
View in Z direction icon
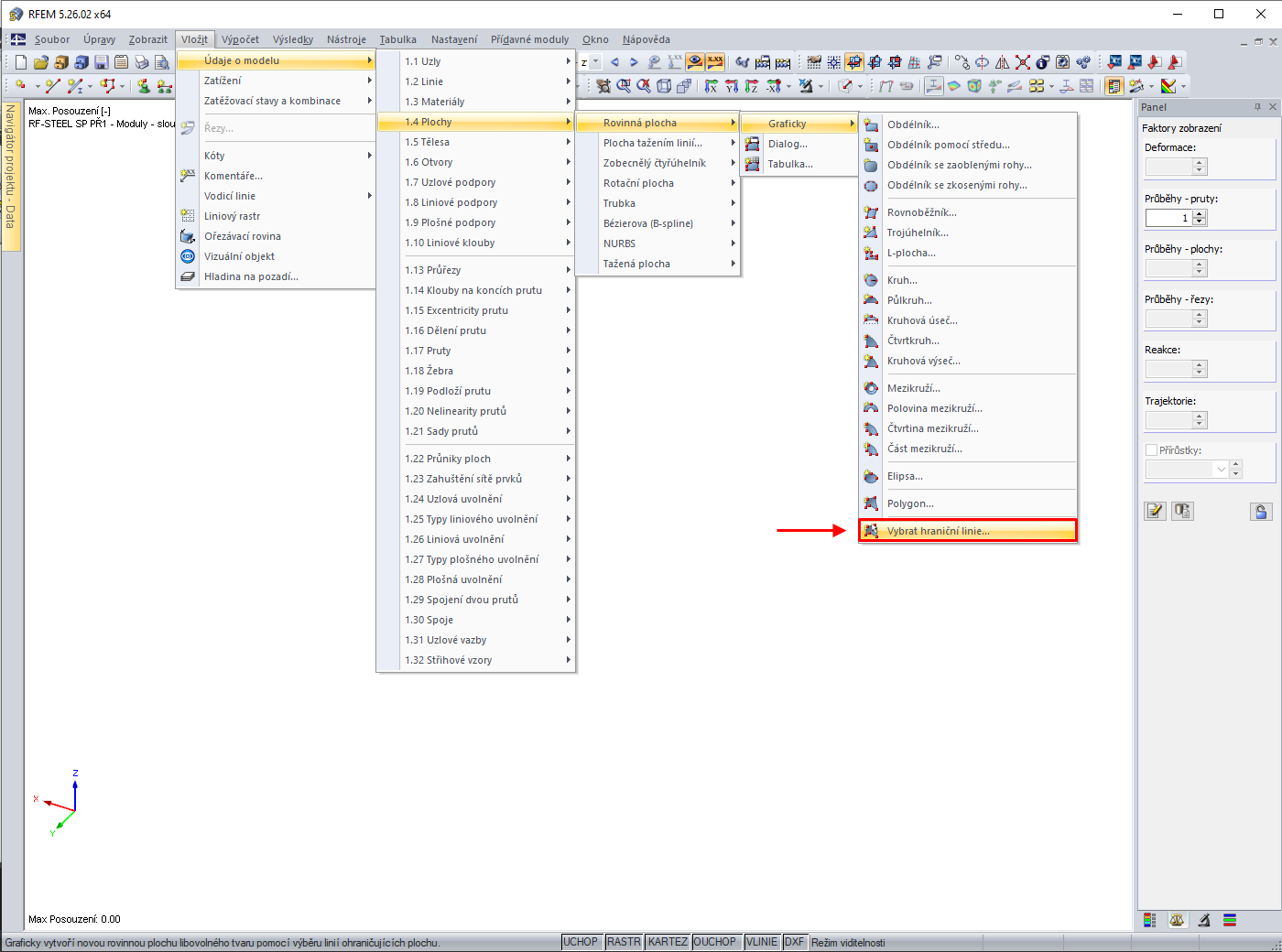coord(752,86)
